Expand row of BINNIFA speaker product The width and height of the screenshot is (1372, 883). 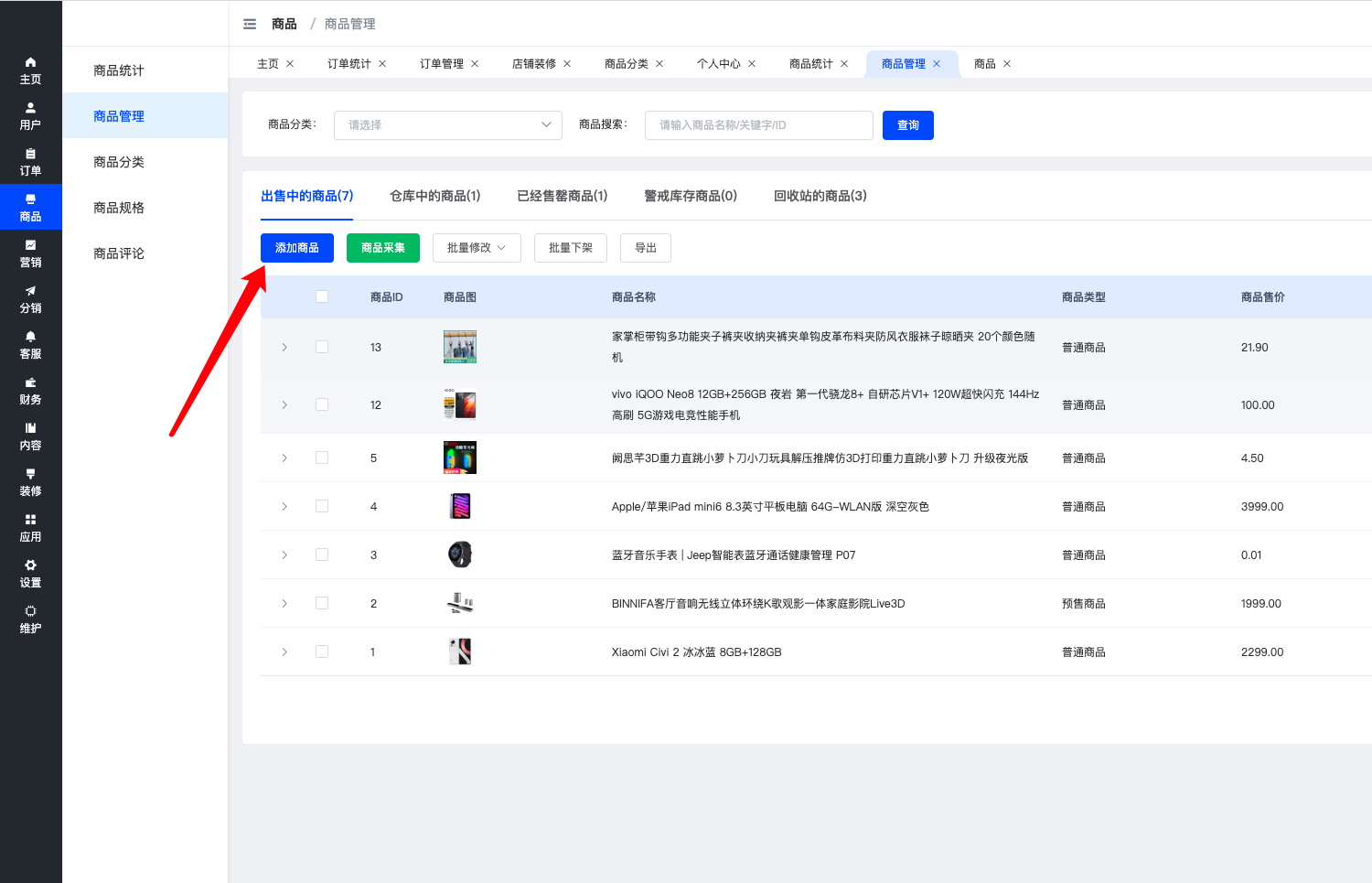tap(284, 603)
